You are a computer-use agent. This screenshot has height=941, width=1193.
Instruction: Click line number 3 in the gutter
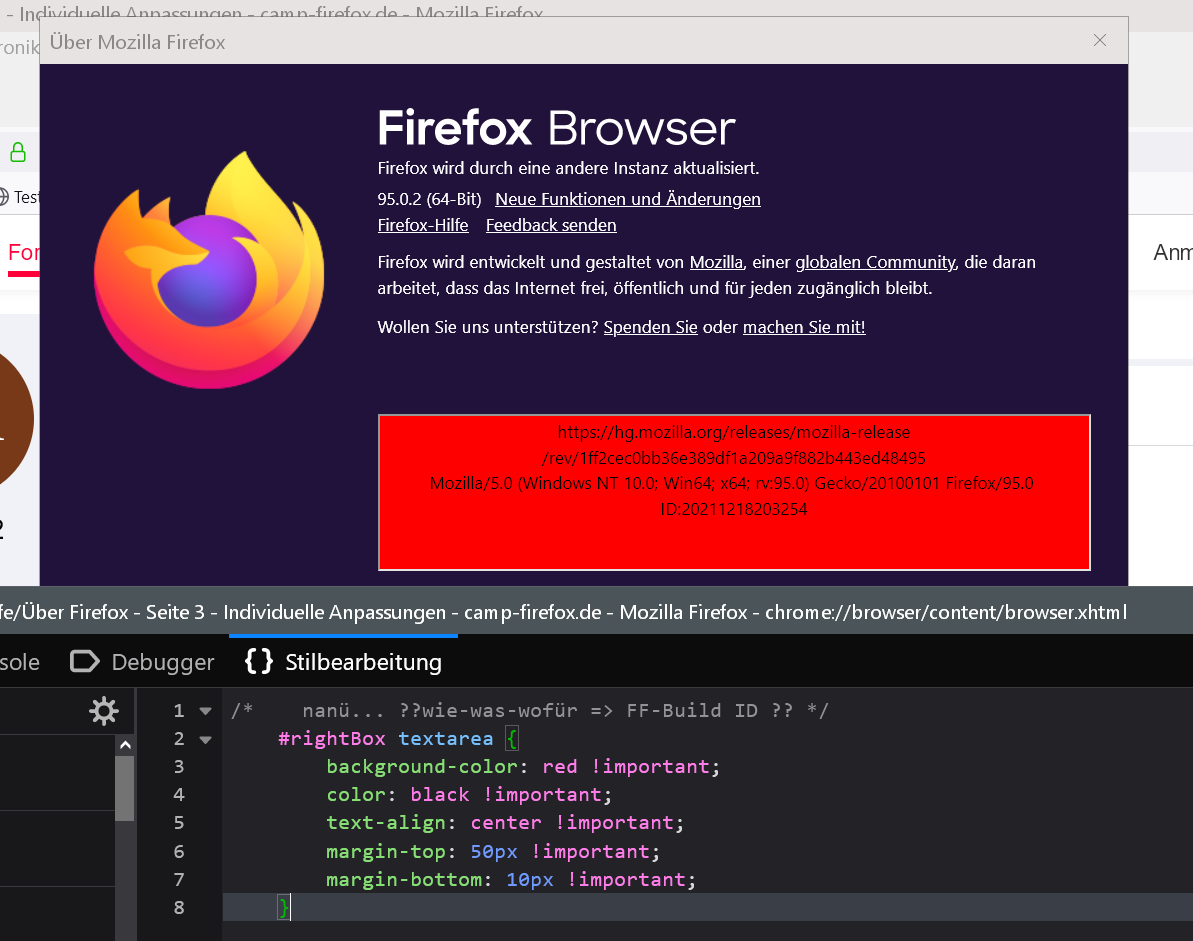click(179, 767)
